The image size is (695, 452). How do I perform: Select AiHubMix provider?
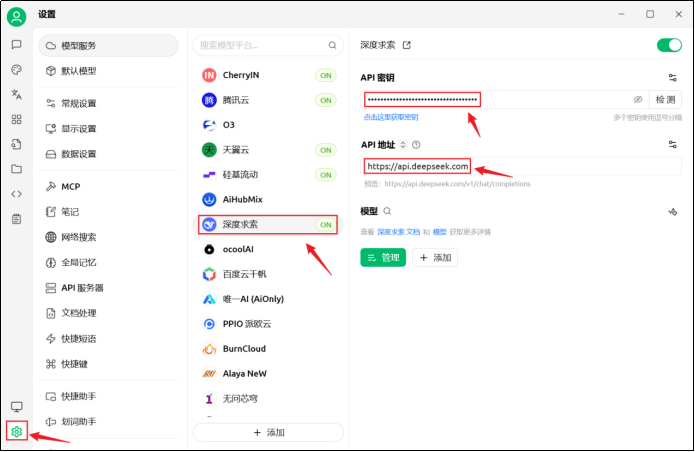tap(268, 199)
